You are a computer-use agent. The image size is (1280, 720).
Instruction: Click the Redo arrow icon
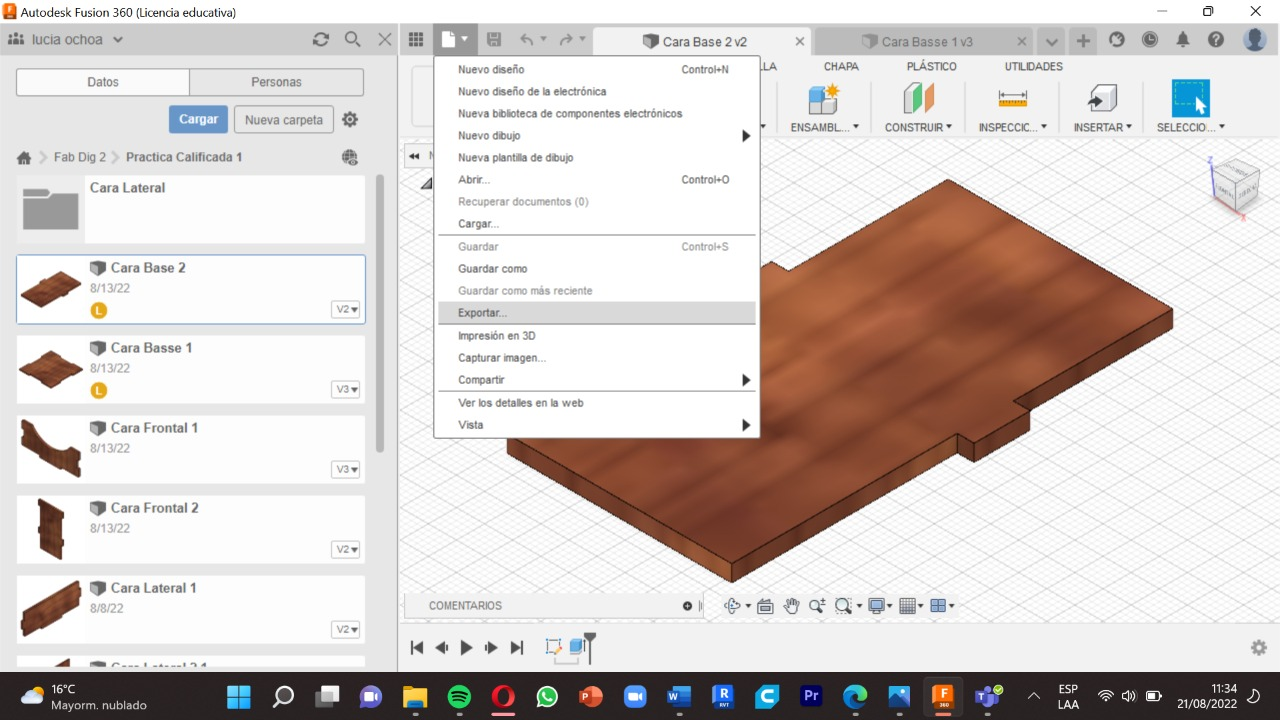pyautogui.click(x=566, y=40)
